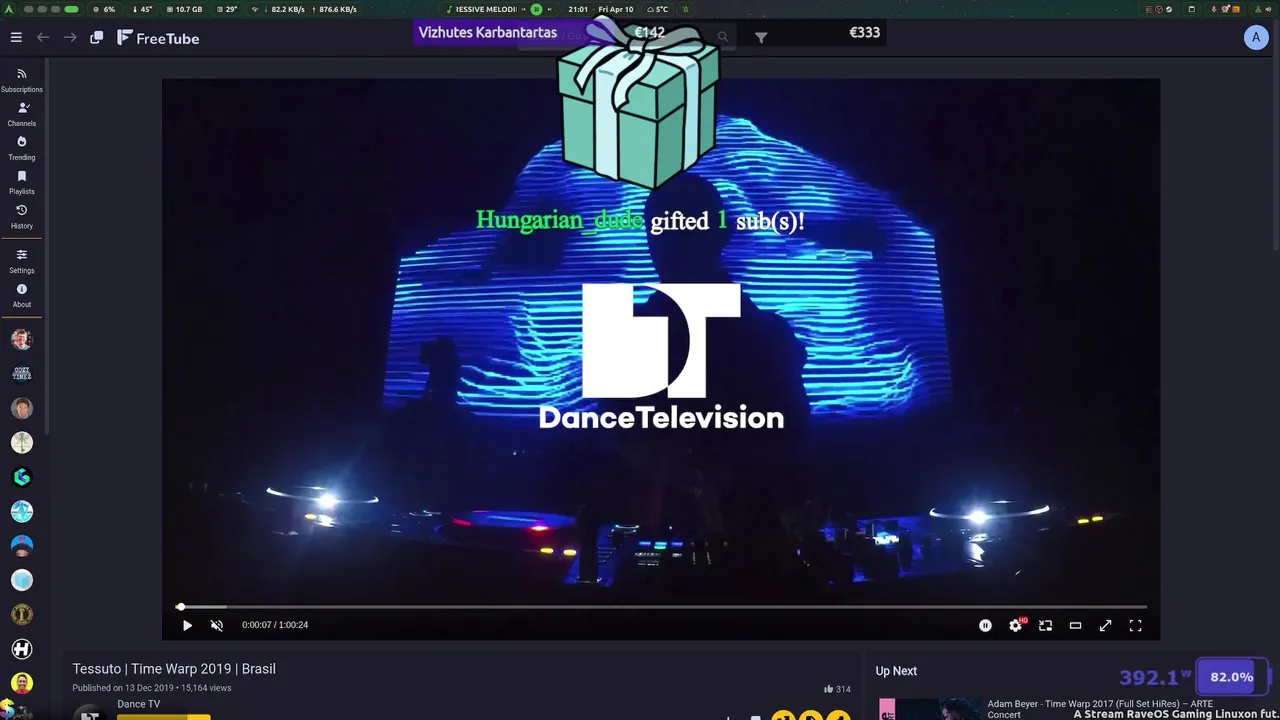Click the 5°C weather indicator
This screenshot has width=1280, height=720.
(x=657, y=9)
